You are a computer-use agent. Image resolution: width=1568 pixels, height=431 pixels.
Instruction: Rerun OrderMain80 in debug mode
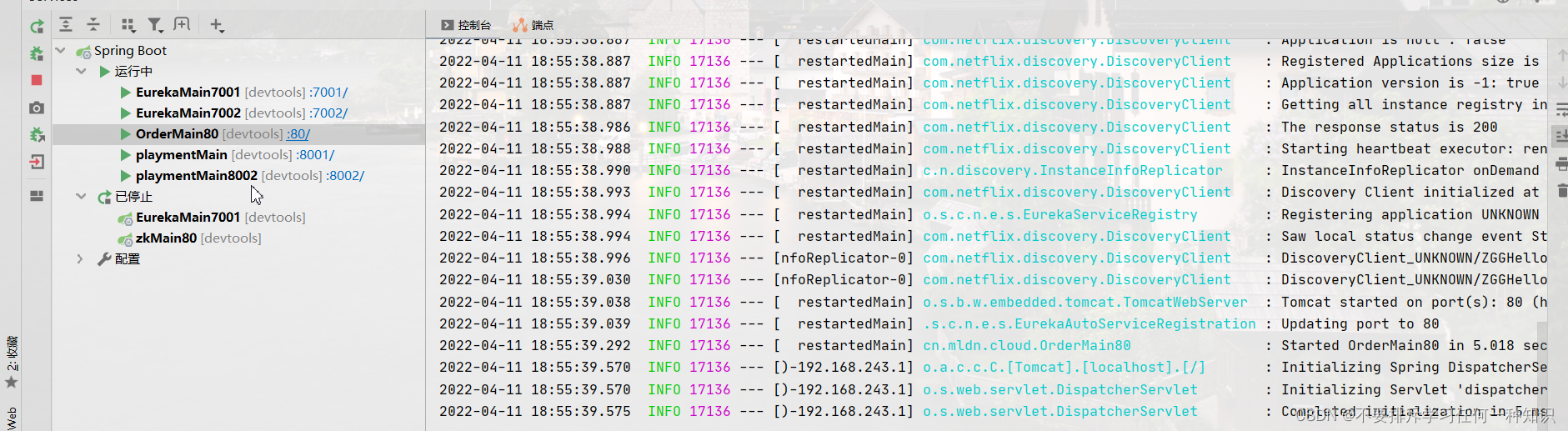click(37, 53)
